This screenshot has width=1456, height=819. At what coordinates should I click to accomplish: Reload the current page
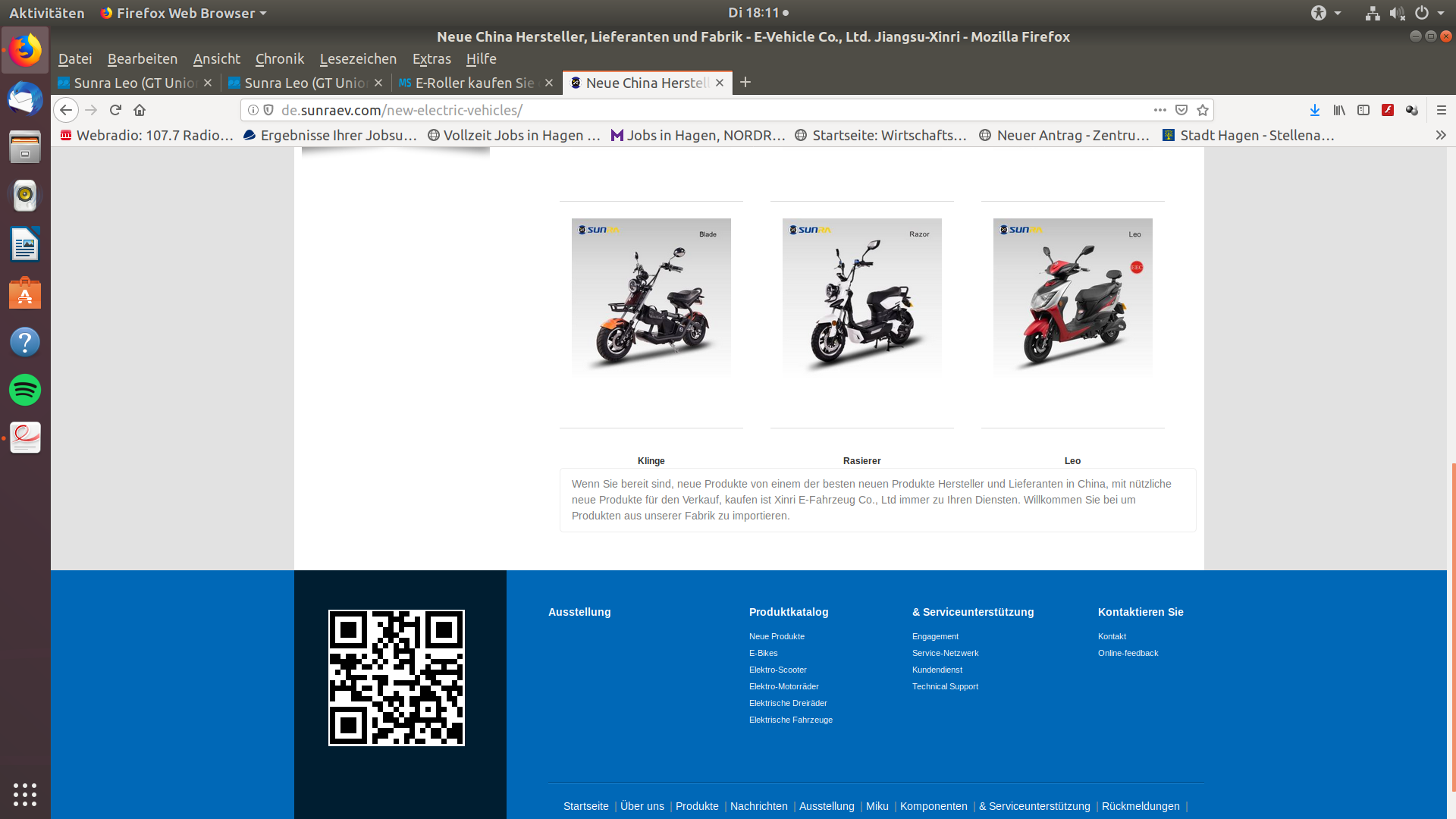click(x=115, y=110)
